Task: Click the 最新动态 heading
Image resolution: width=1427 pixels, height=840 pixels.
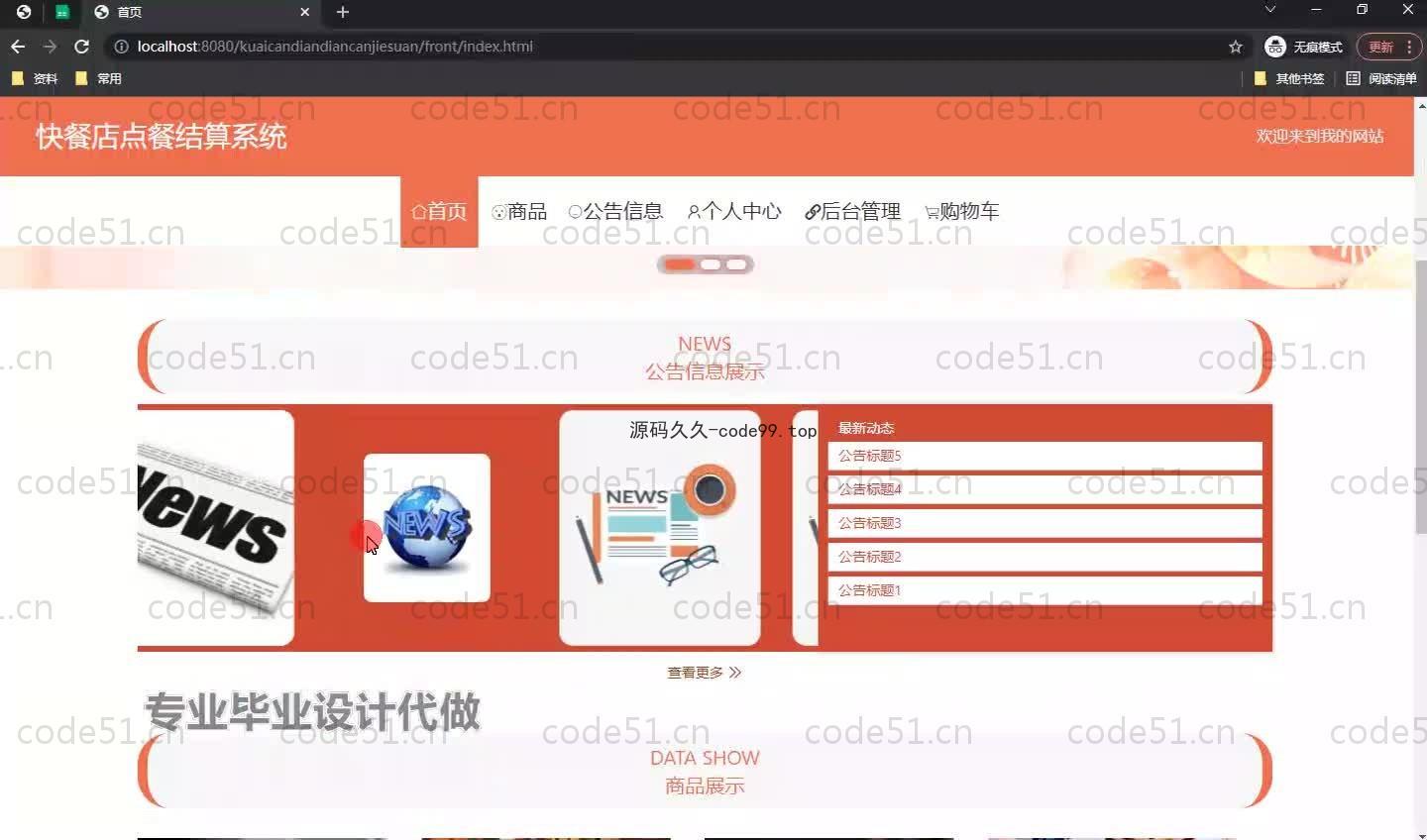Action: point(866,428)
